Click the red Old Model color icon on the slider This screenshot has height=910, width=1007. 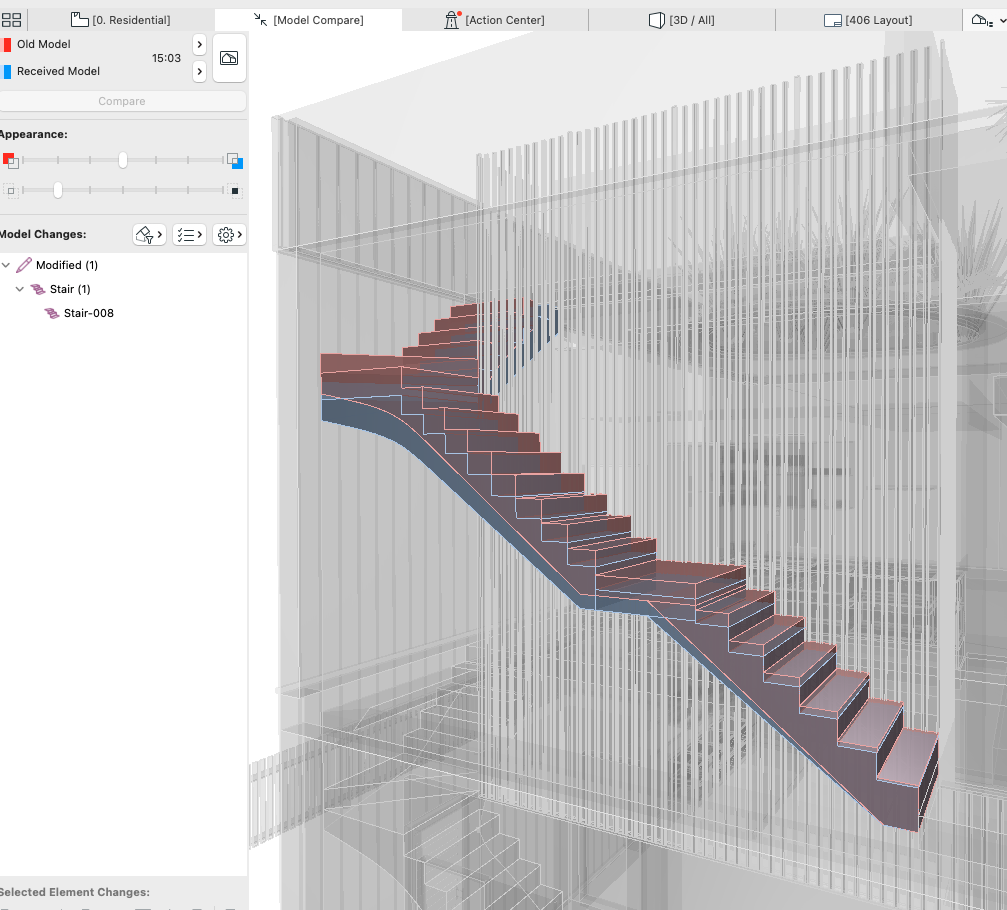(10, 160)
